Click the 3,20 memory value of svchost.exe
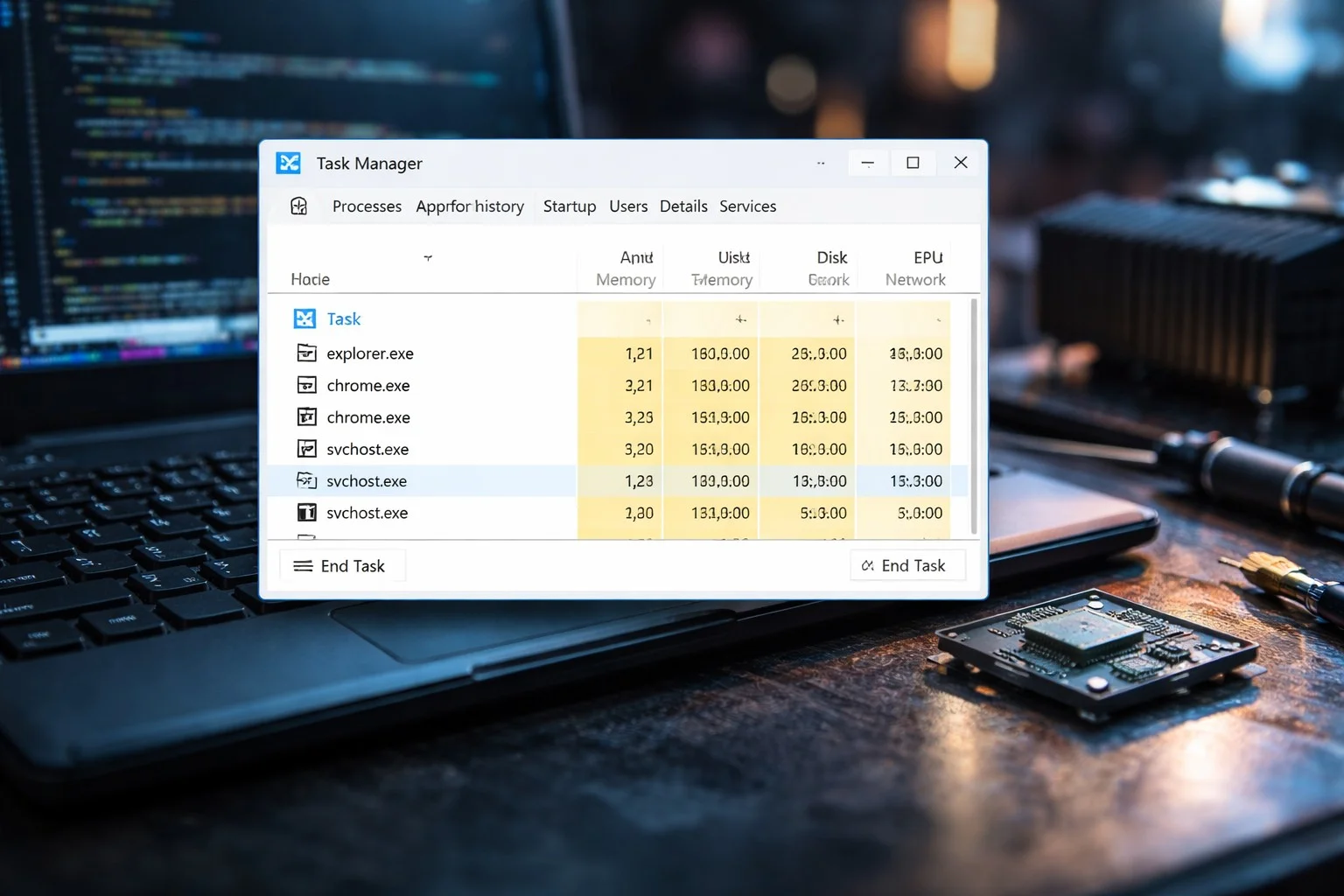 tap(639, 450)
